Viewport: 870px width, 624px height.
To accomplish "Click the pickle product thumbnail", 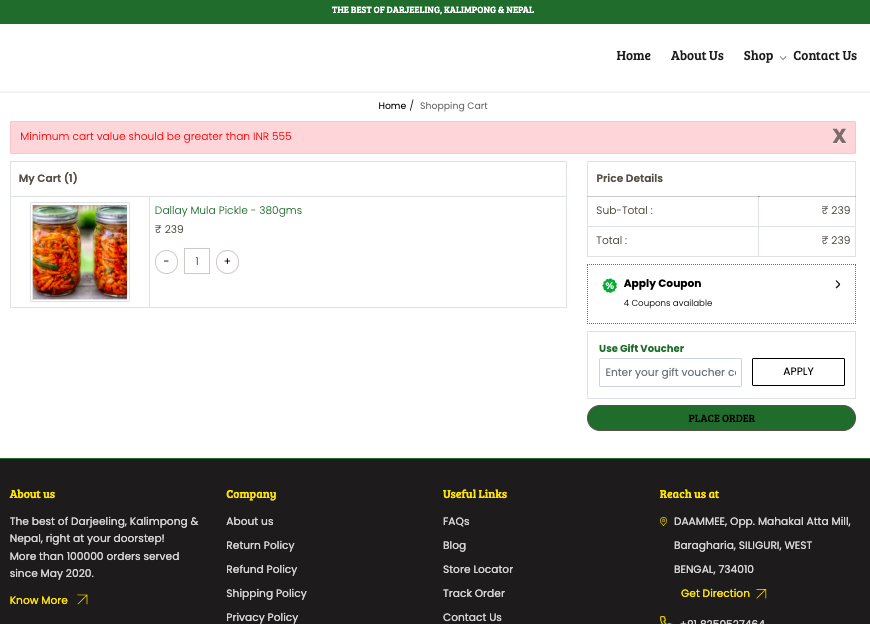I will (x=80, y=252).
